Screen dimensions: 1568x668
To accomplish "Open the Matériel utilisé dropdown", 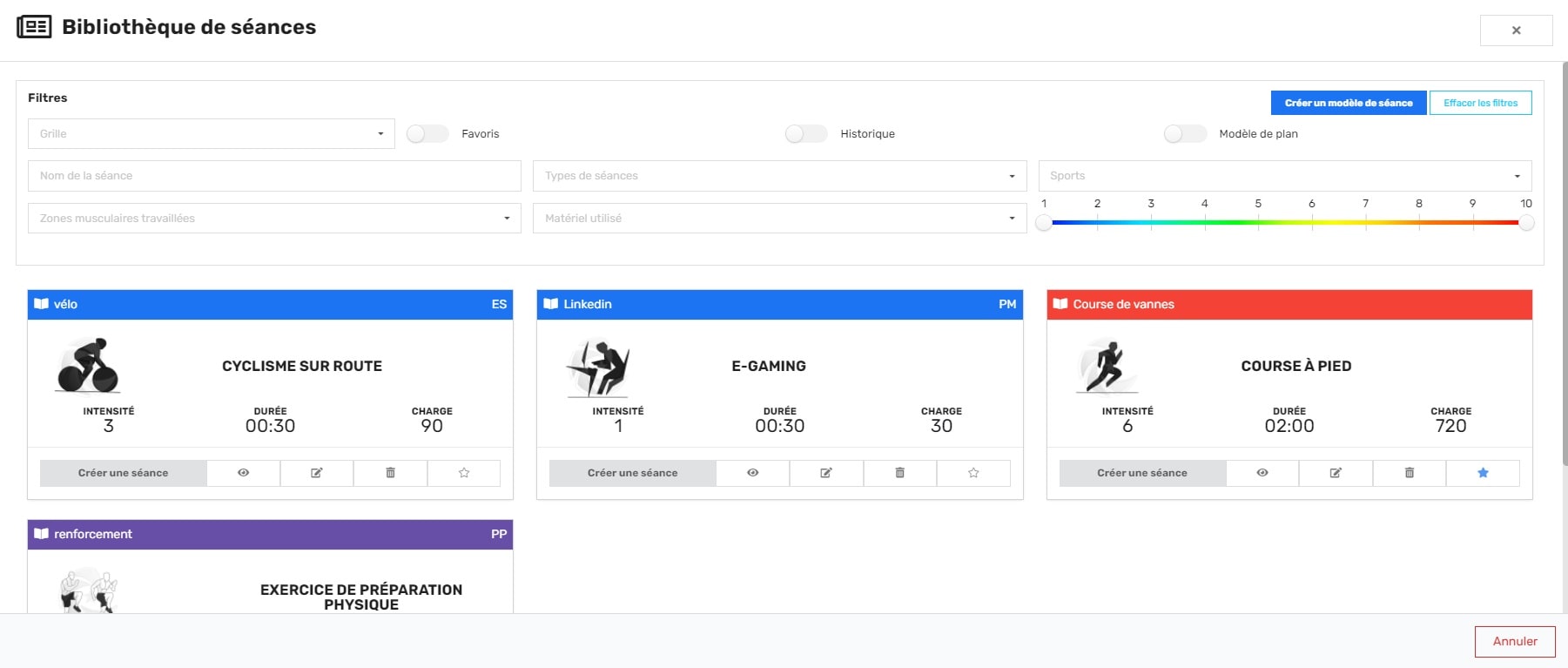I will point(780,218).
